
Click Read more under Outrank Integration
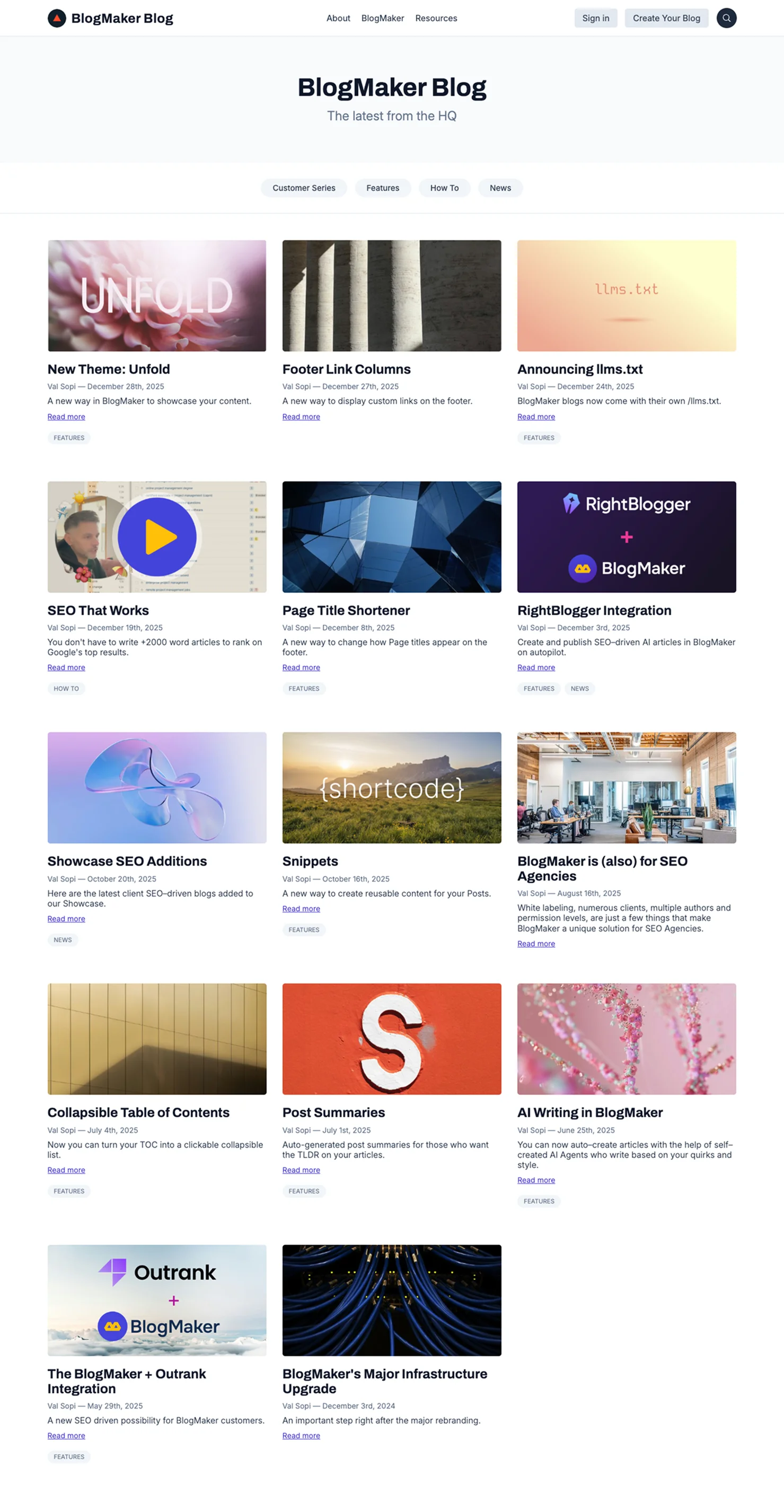pyautogui.click(x=66, y=1436)
